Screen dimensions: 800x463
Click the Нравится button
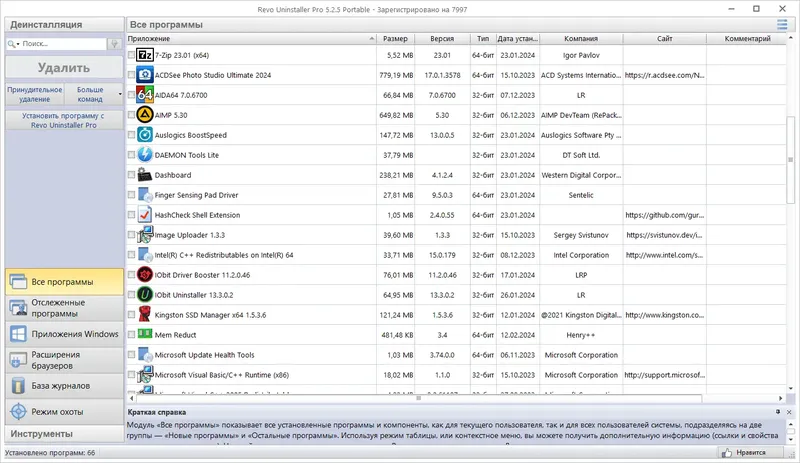click(x=751, y=452)
